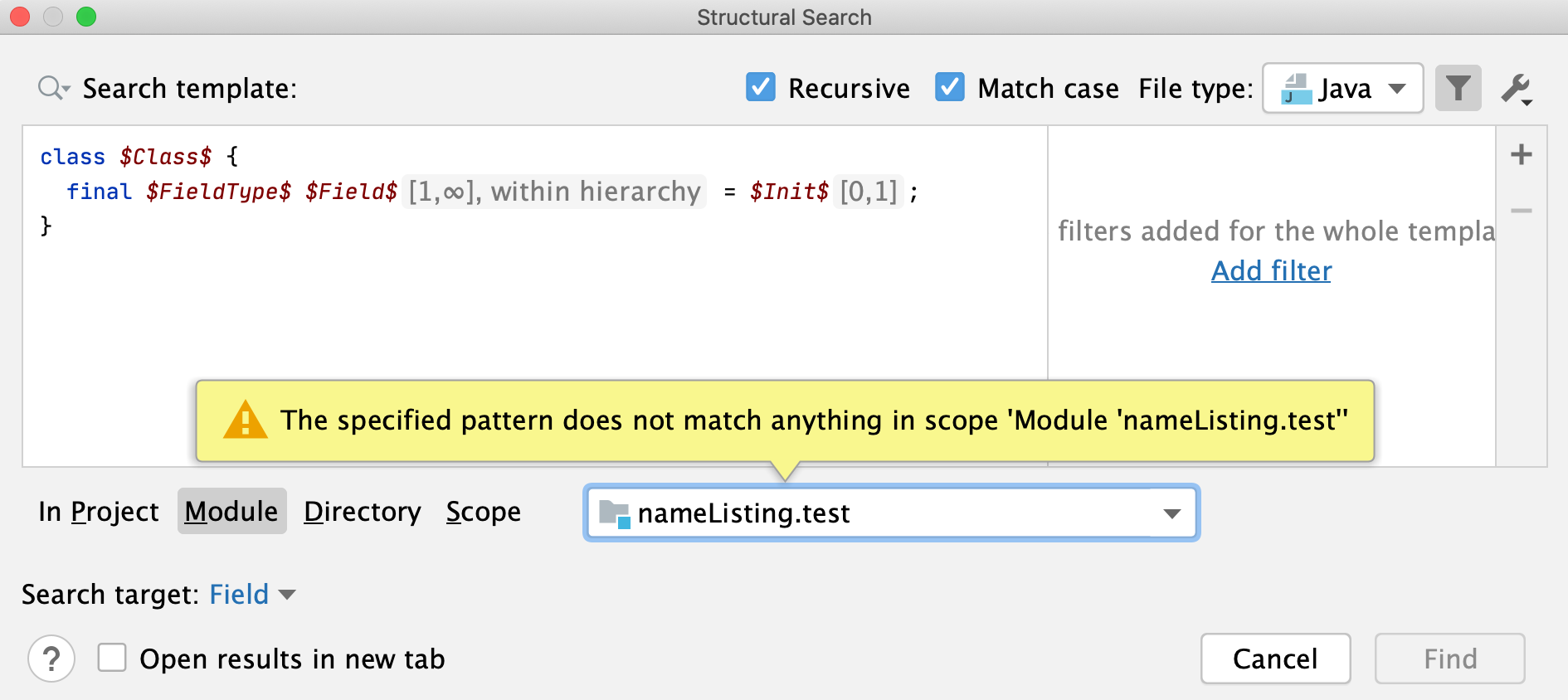
Task: Disable the Match case checkbox
Action: [x=950, y=87]
